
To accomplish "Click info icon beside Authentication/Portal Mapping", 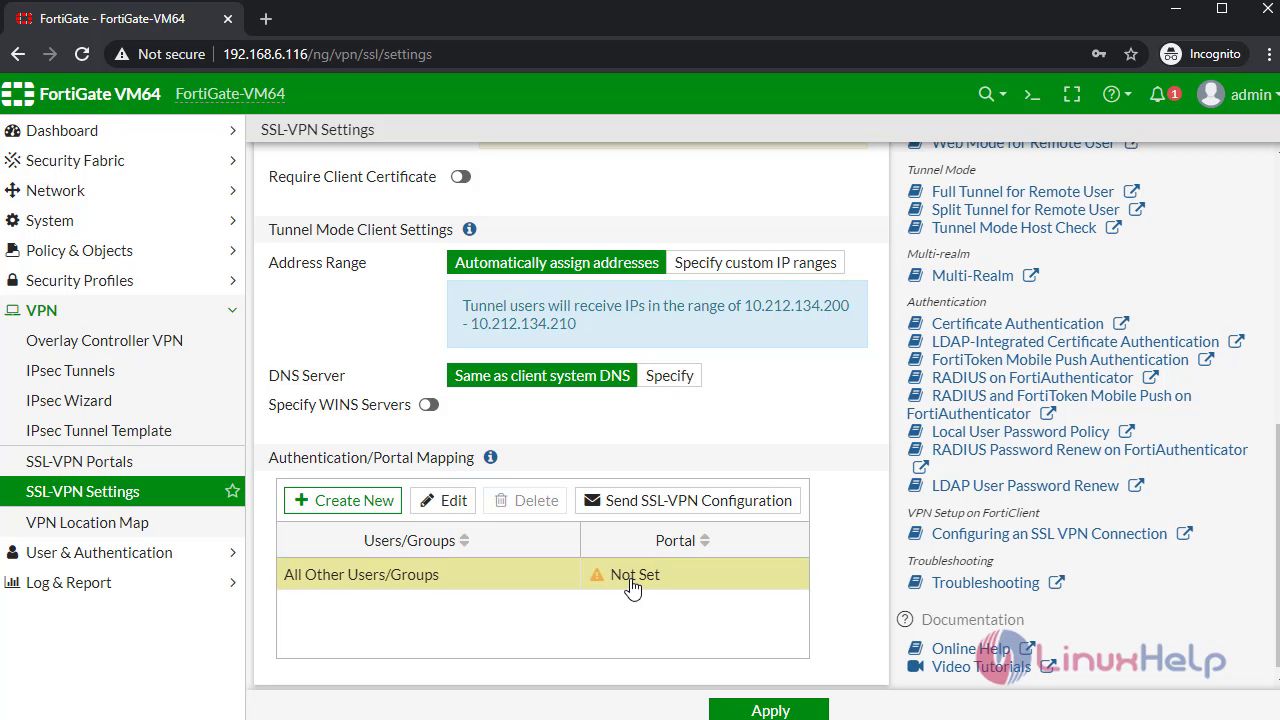I will coord(490,457).
